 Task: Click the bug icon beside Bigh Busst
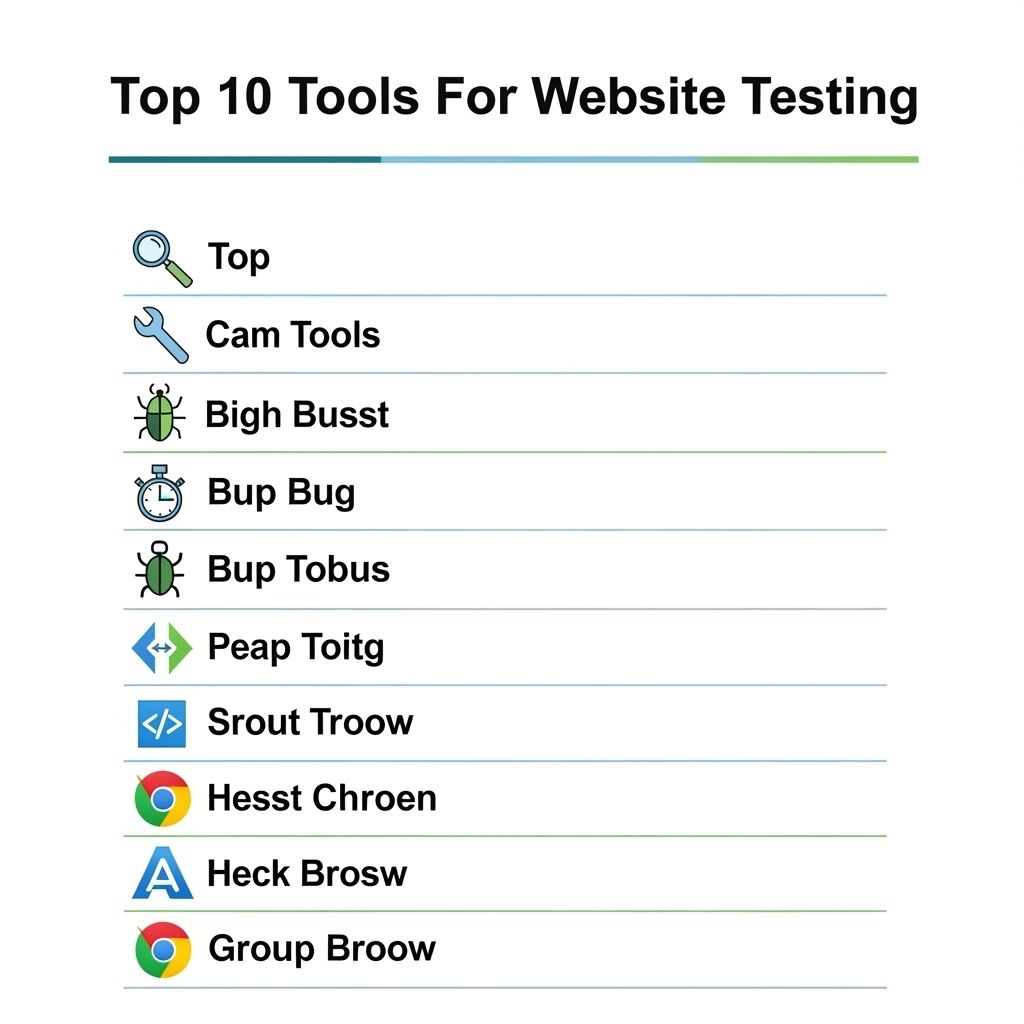(160, 414)
